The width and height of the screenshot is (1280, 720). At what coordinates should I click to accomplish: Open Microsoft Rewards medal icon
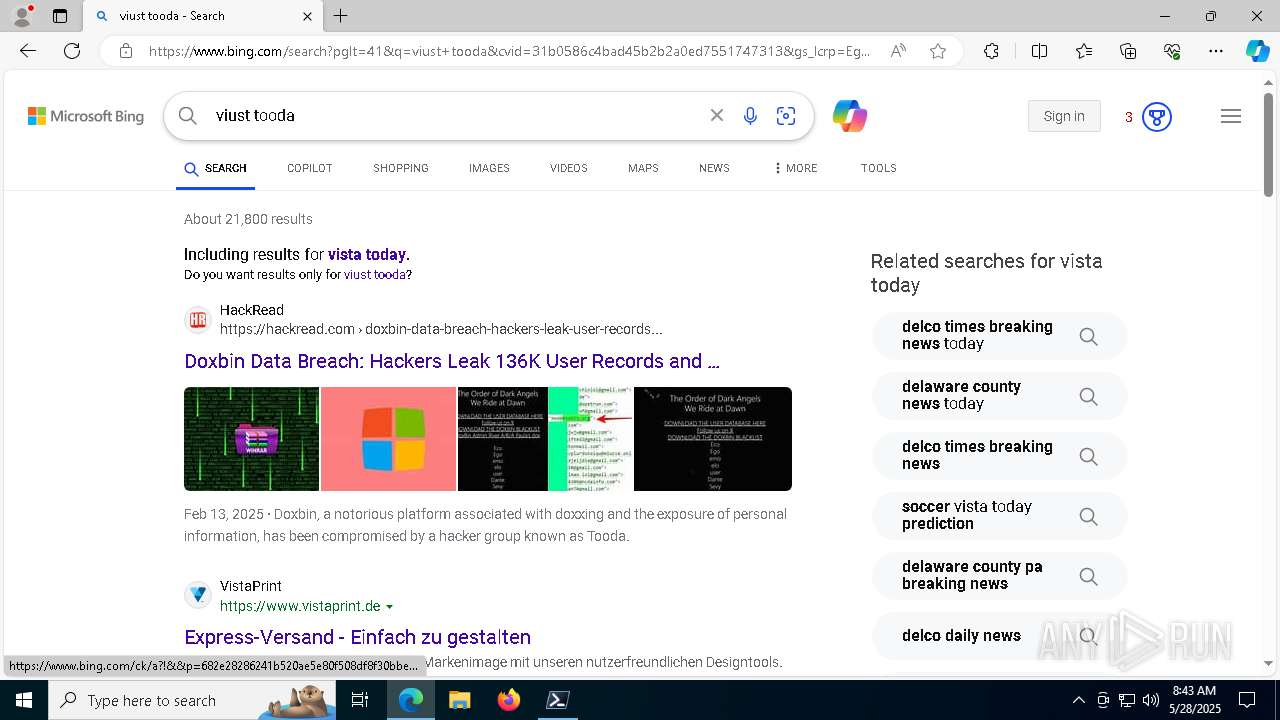pyautogui.click(x=1157, y=117)
